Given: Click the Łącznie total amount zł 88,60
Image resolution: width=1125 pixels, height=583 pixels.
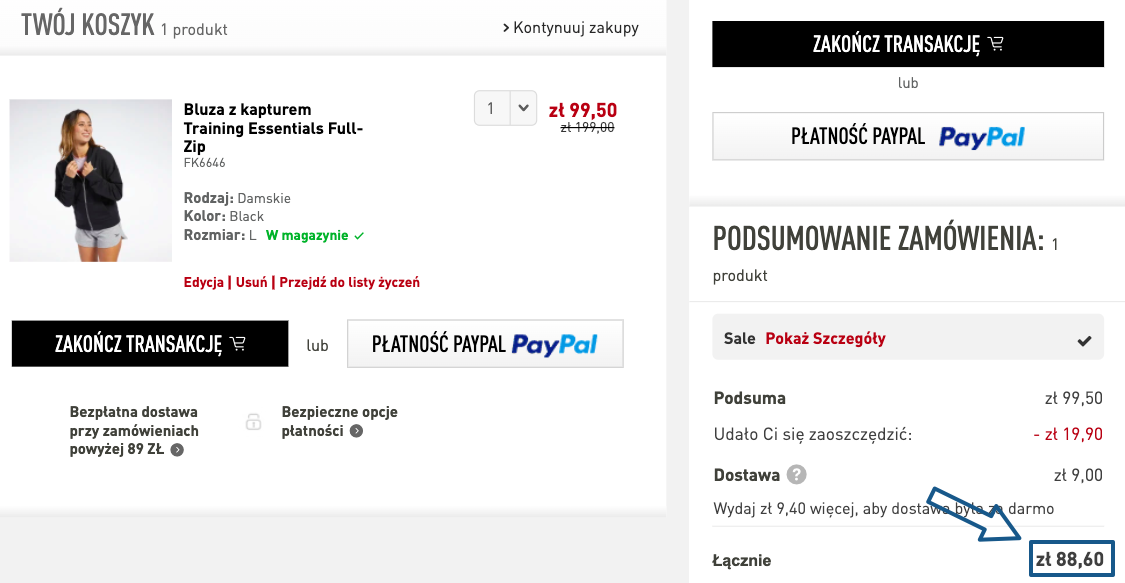Looking at the screenshot, I should click(1070, 560).
